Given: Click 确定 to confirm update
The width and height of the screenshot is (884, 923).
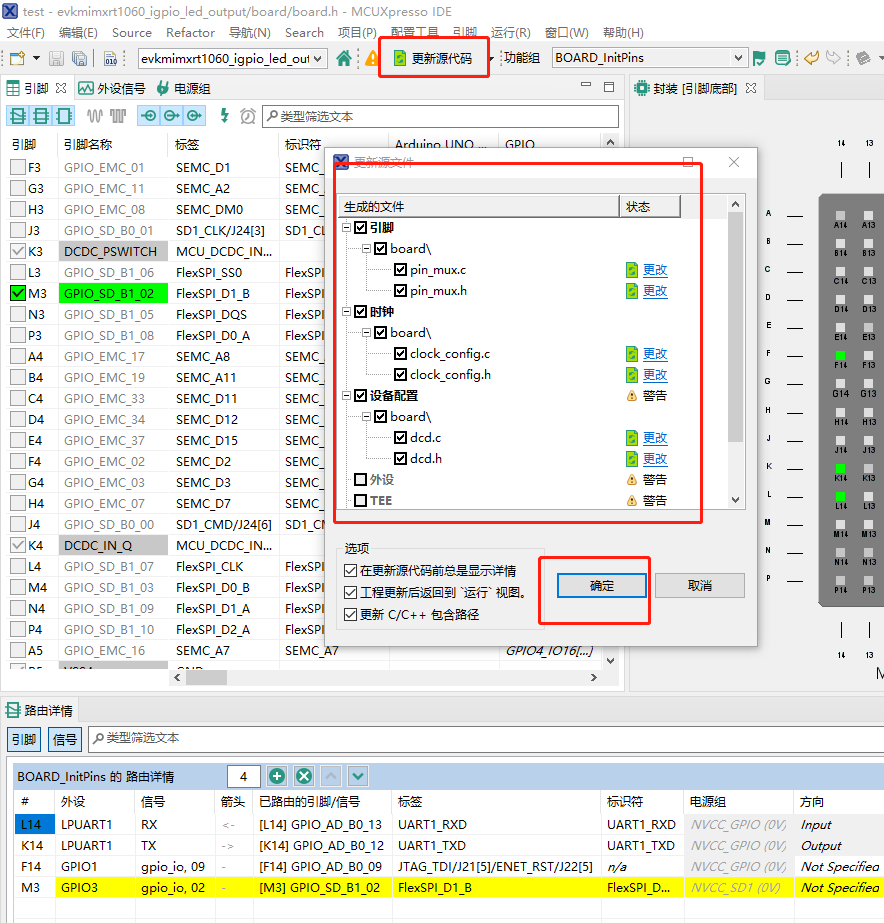Looking at the screenshot, I should (x=601, y=586).
